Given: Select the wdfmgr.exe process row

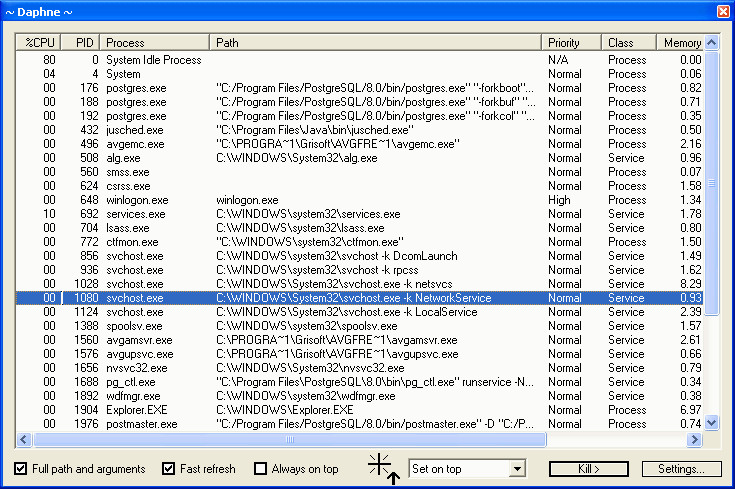Looking at the screenshot, I should (360, 396).
